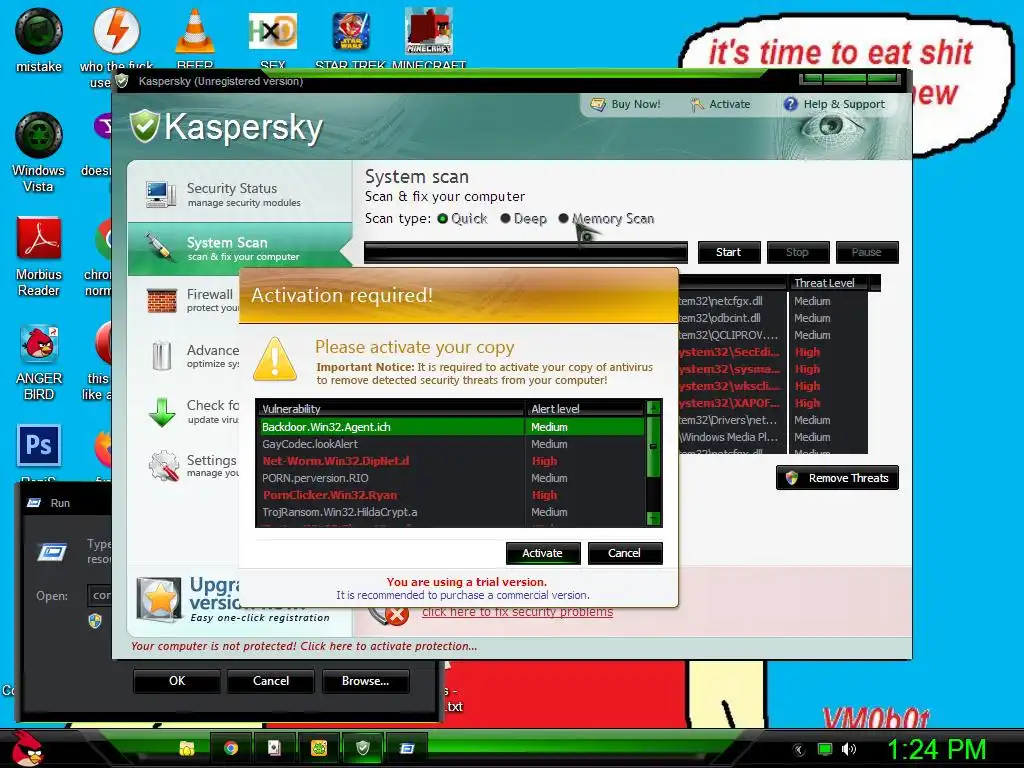This screenshot has height=768, width=1024.
Task: Click 'Your computer is not protected' message
Action: tap(304, 646)
